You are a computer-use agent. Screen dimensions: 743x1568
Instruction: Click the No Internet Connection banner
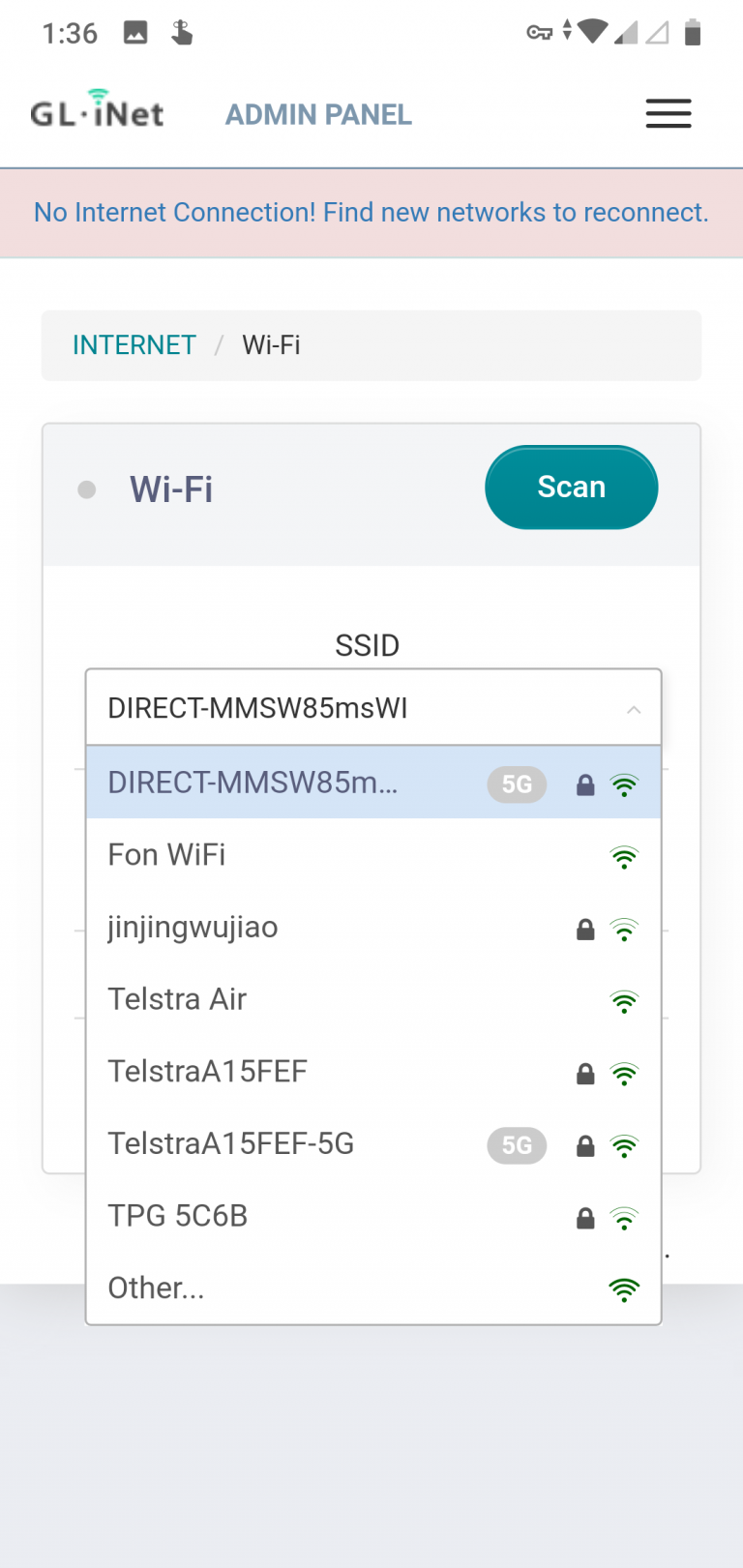point(371,213)
